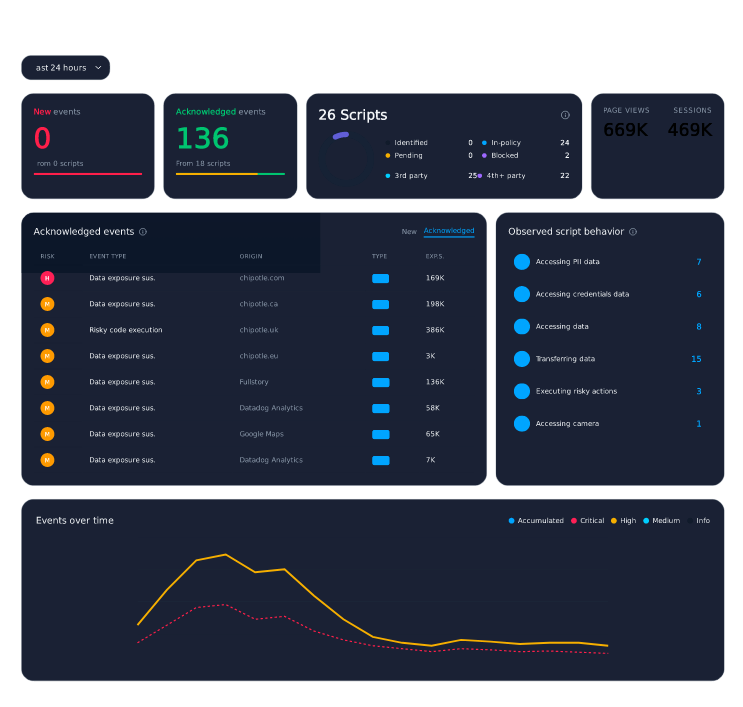Click info icon next to Observed script behavior

click(x=633, y=232)
